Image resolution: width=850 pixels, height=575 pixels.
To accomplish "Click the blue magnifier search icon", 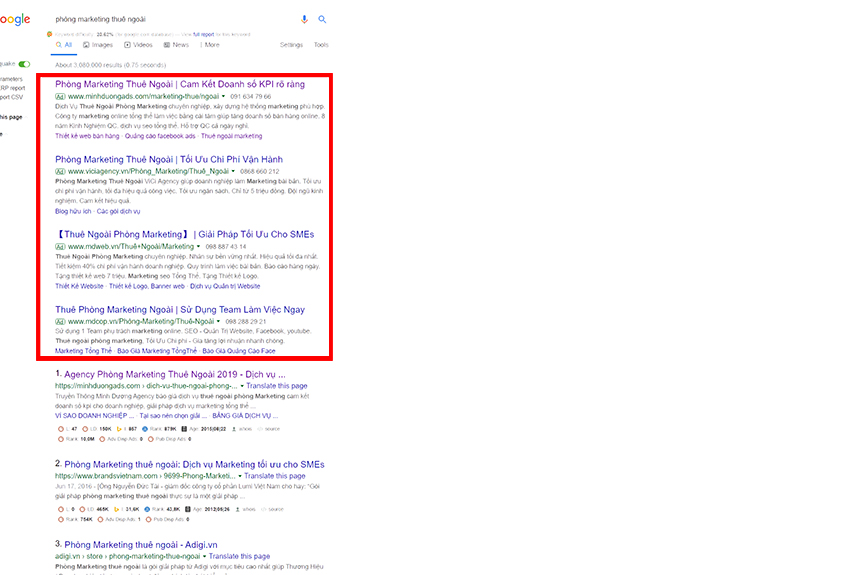I will click(x=322, y=19).
